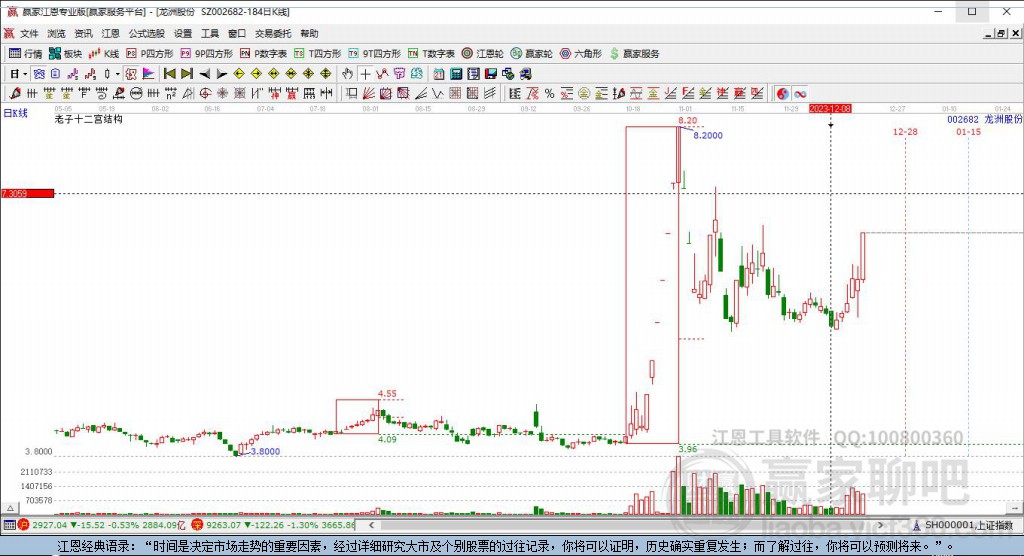Expand the candlestick style dropdown arrow
The image size is (1024, 556).
pyautogui.click(x=116, y=73)
